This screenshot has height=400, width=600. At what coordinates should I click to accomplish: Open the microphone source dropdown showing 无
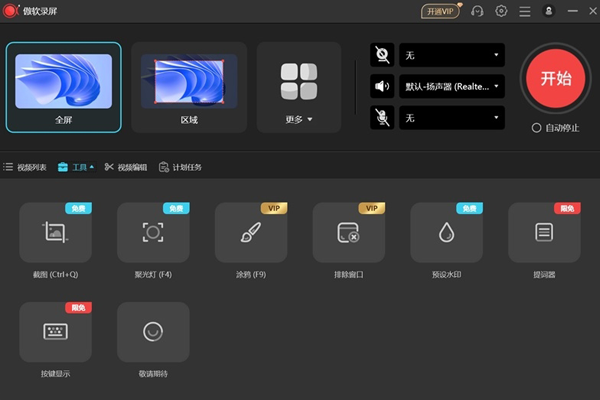point(452,118)
